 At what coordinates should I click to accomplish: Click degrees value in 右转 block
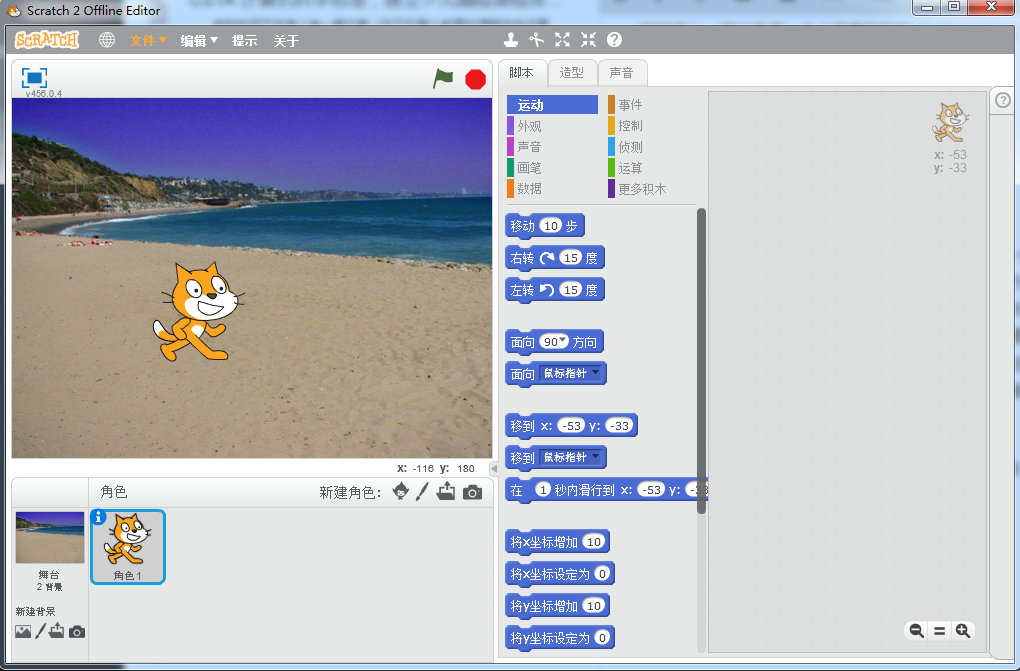point(570,258)
